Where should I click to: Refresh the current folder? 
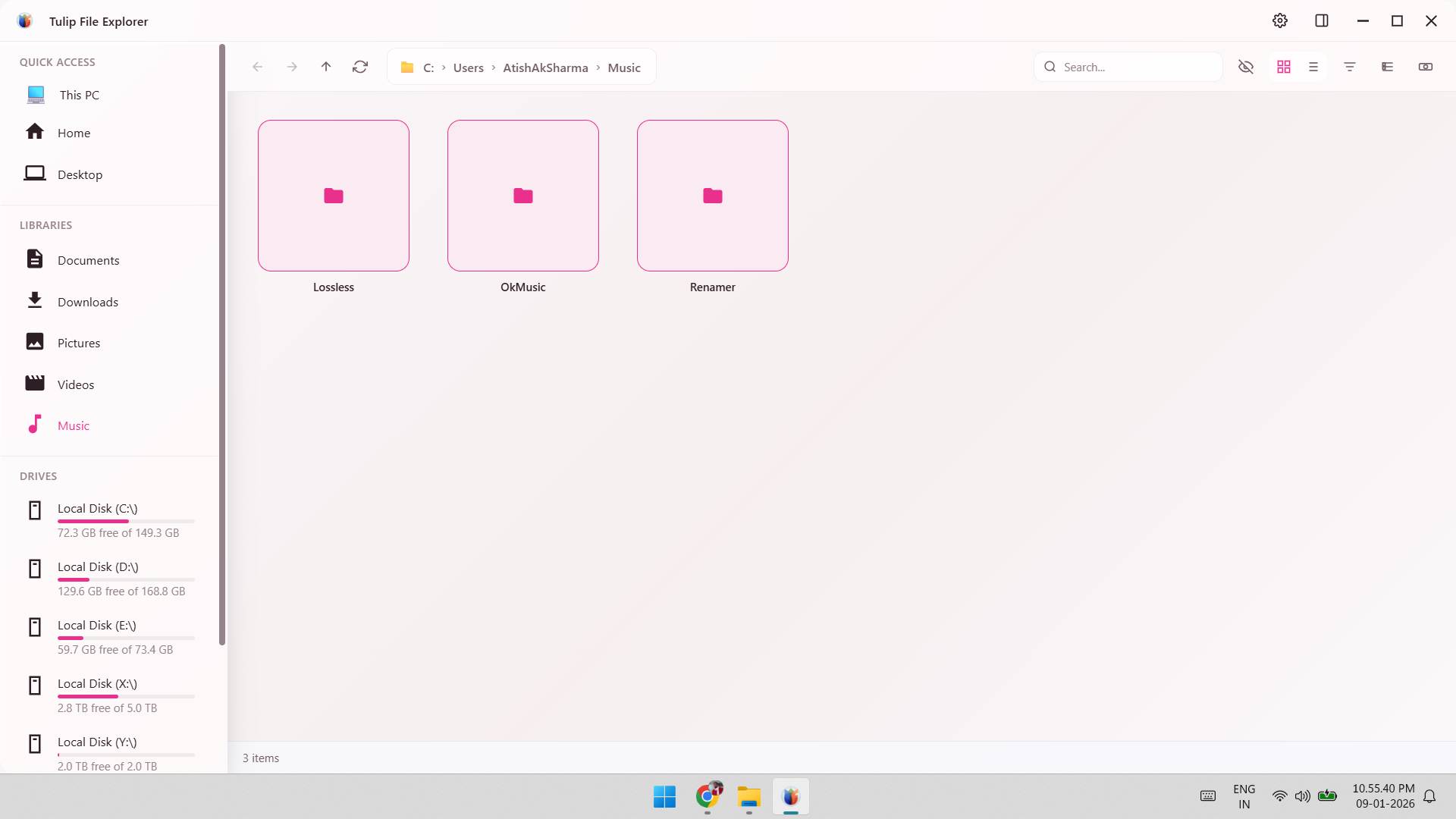pyautogui.click(x=359, y=67)
